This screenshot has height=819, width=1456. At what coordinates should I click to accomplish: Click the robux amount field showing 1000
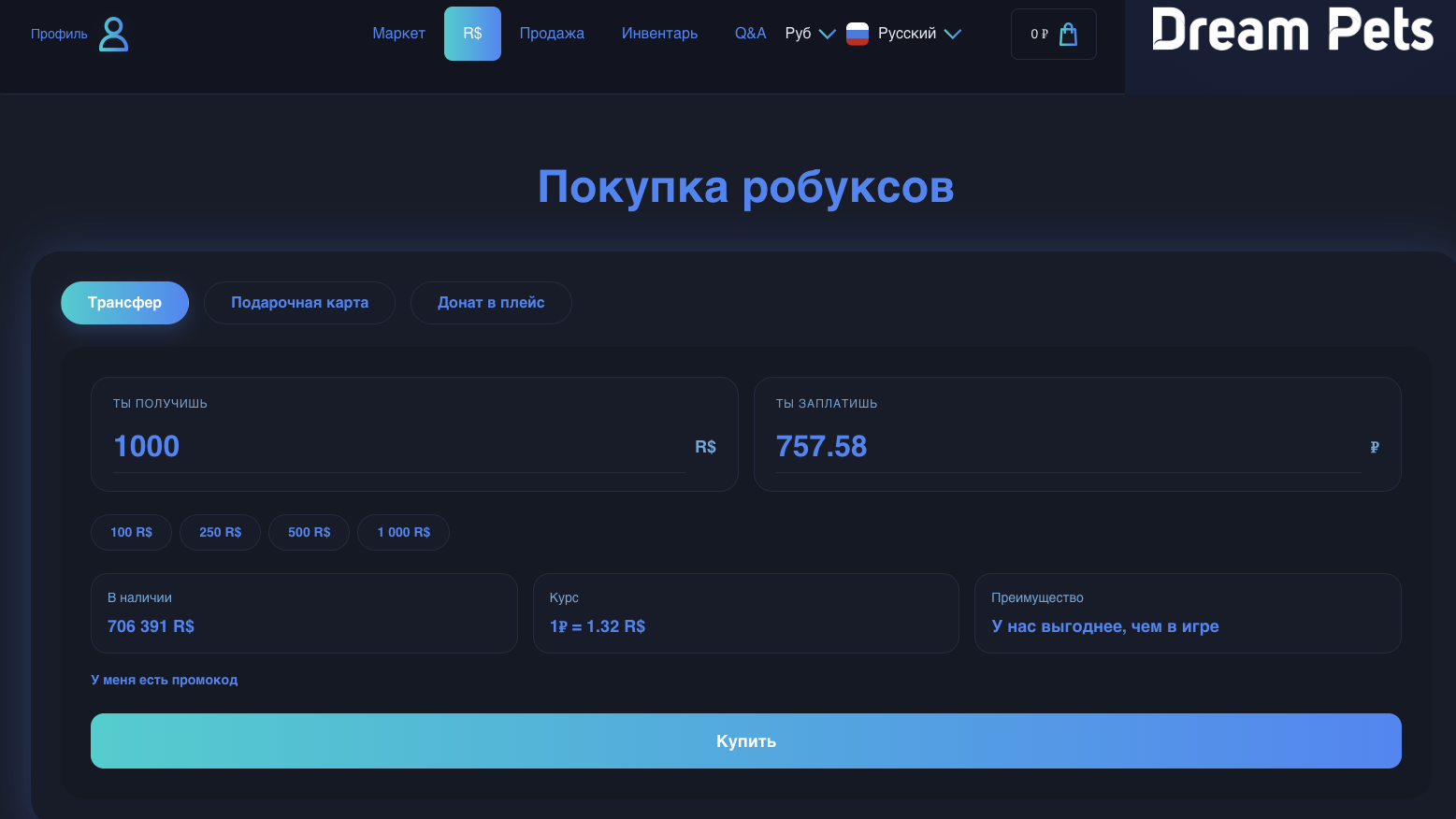point(399,447)
